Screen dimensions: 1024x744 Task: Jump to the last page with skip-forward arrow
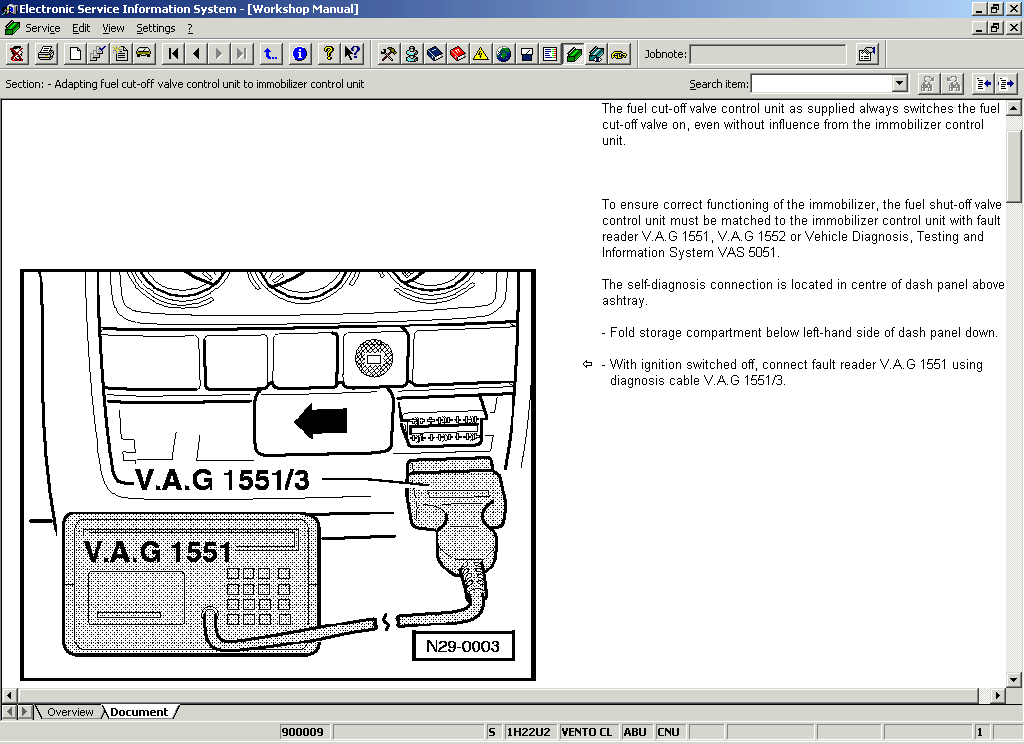tap(242, 54)
